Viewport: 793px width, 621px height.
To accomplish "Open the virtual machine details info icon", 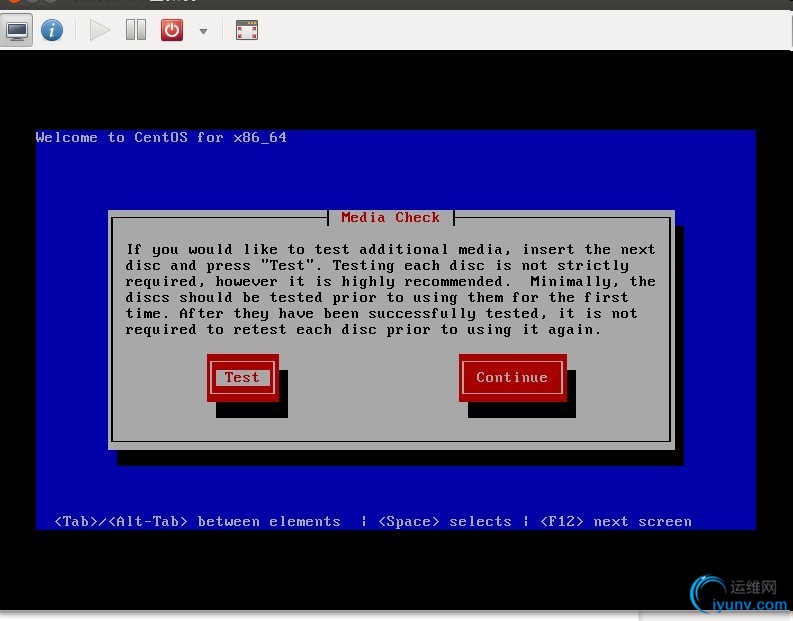I will point(52,30).
